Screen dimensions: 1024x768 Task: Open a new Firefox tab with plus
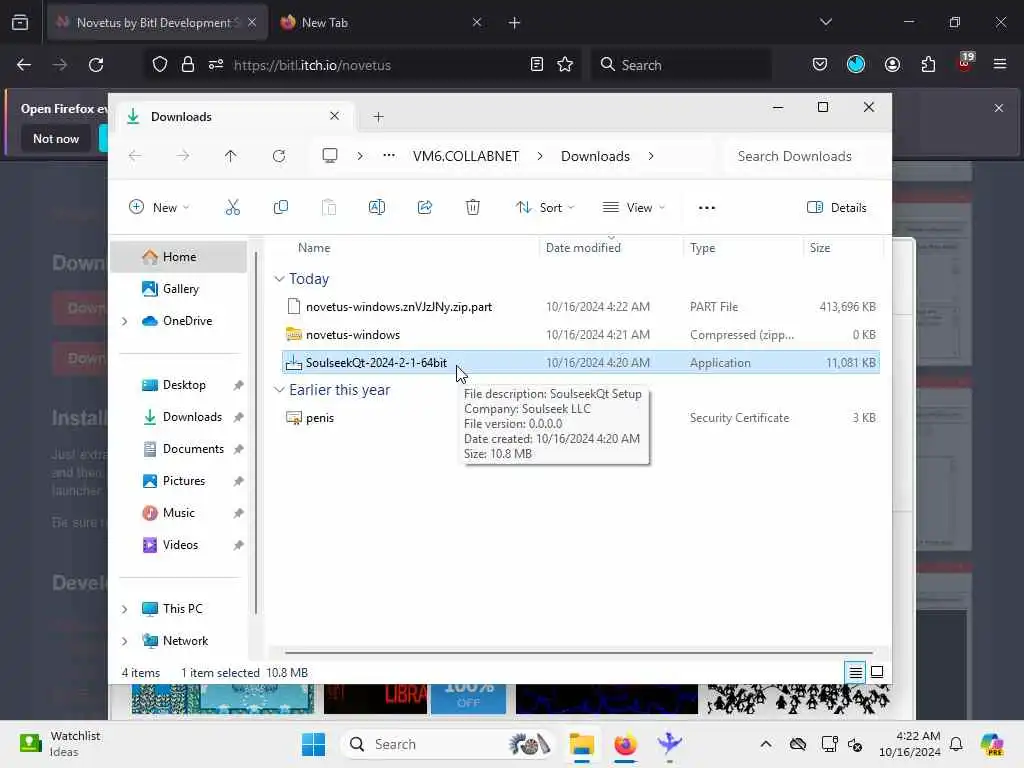point(515,23)
